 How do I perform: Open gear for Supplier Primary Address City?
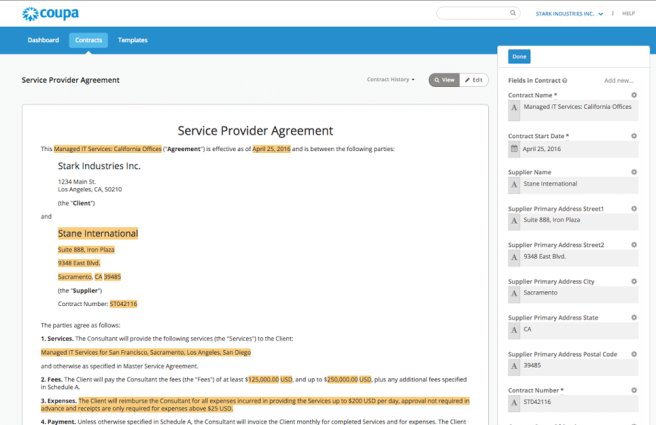[634, 281]
